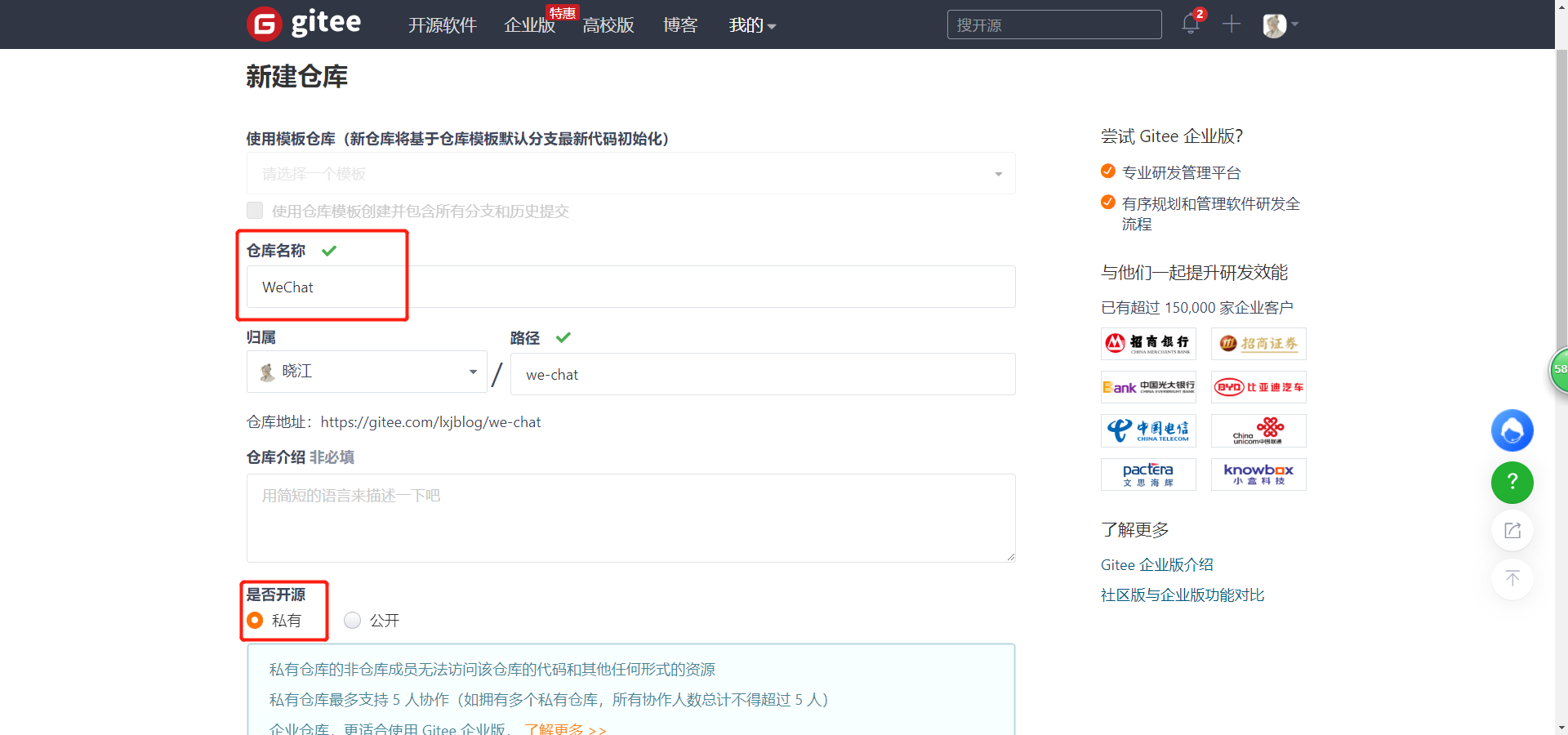Click the 搜开源 search field

click(x=1054, y=24)
